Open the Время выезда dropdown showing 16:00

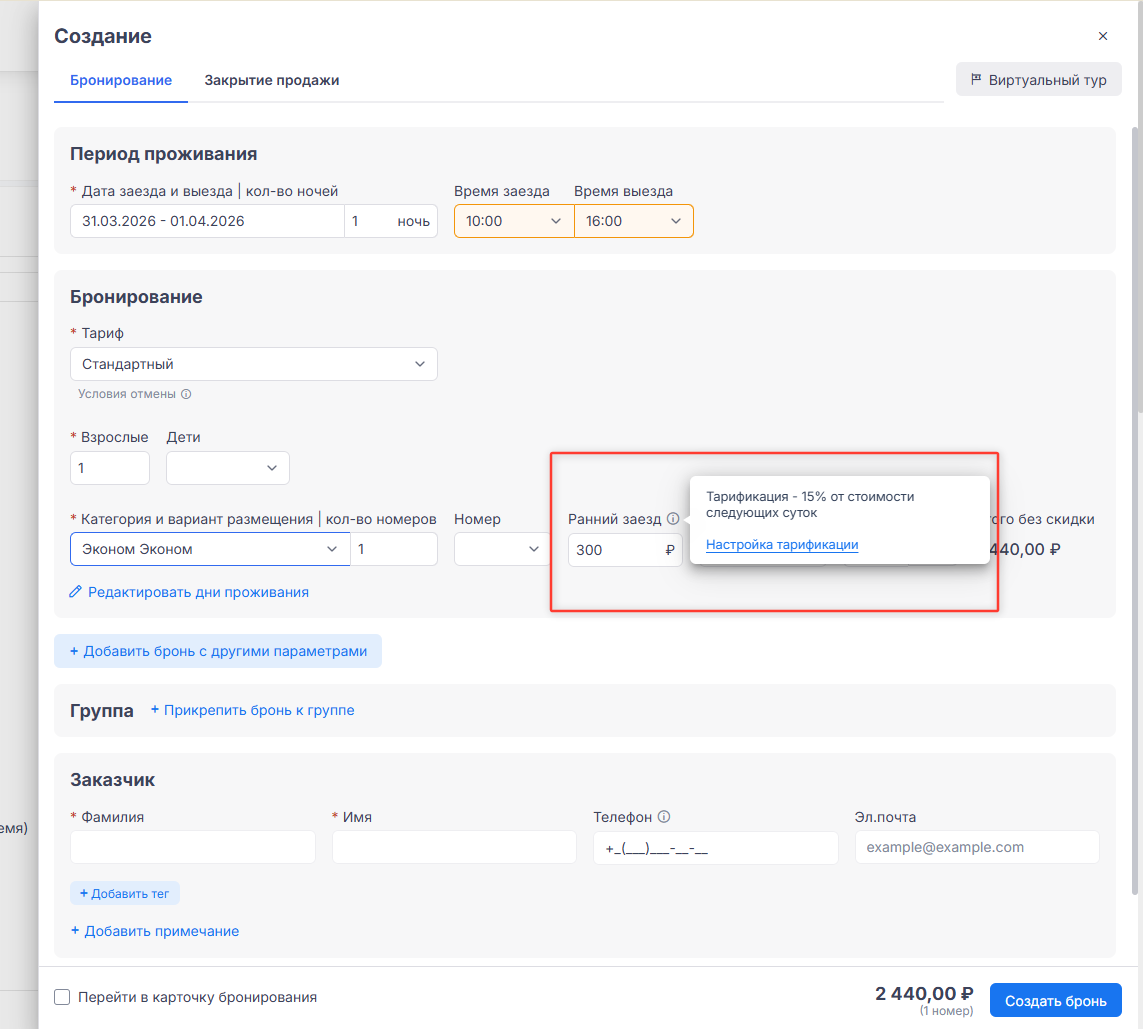(633, 221)
